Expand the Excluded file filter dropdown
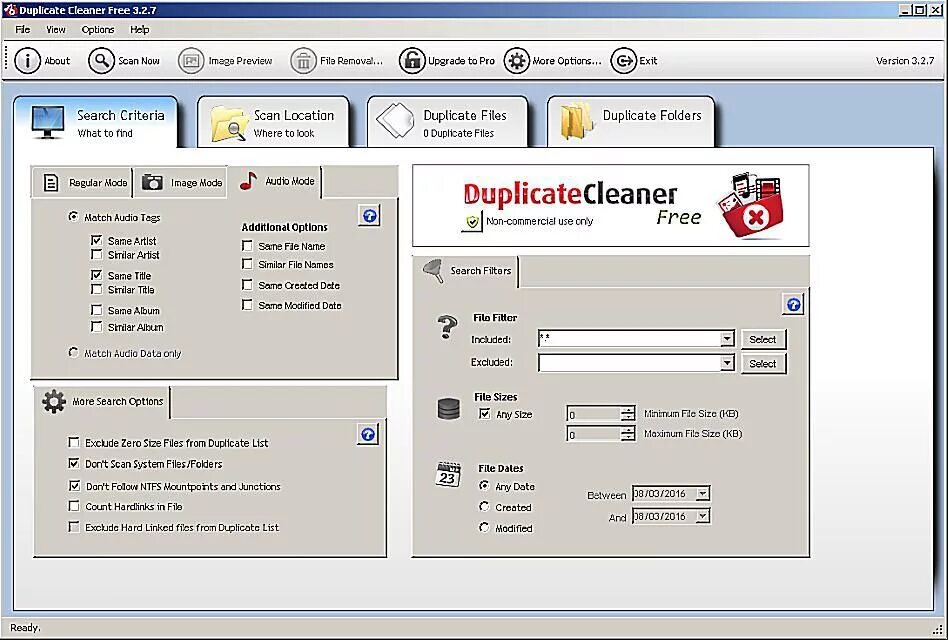The height and width of the screenshot is (640, 948). [x=727, y=363]
